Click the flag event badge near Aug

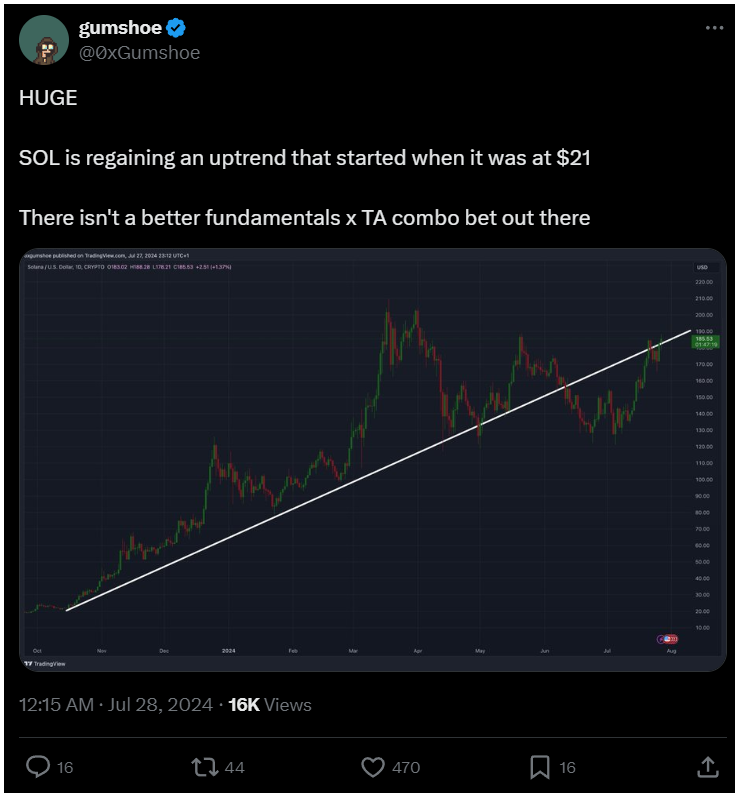coord(668,639)
